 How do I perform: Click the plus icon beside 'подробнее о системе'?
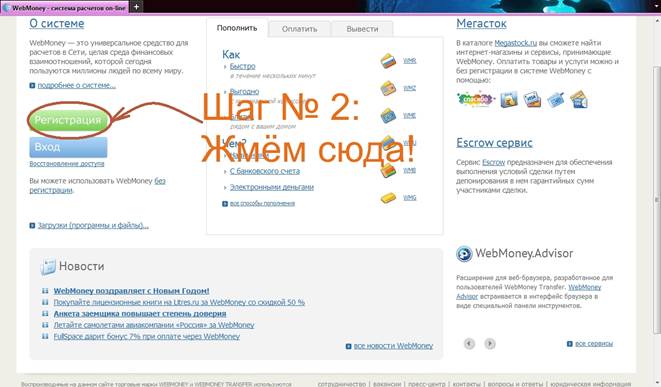(32, 86)
